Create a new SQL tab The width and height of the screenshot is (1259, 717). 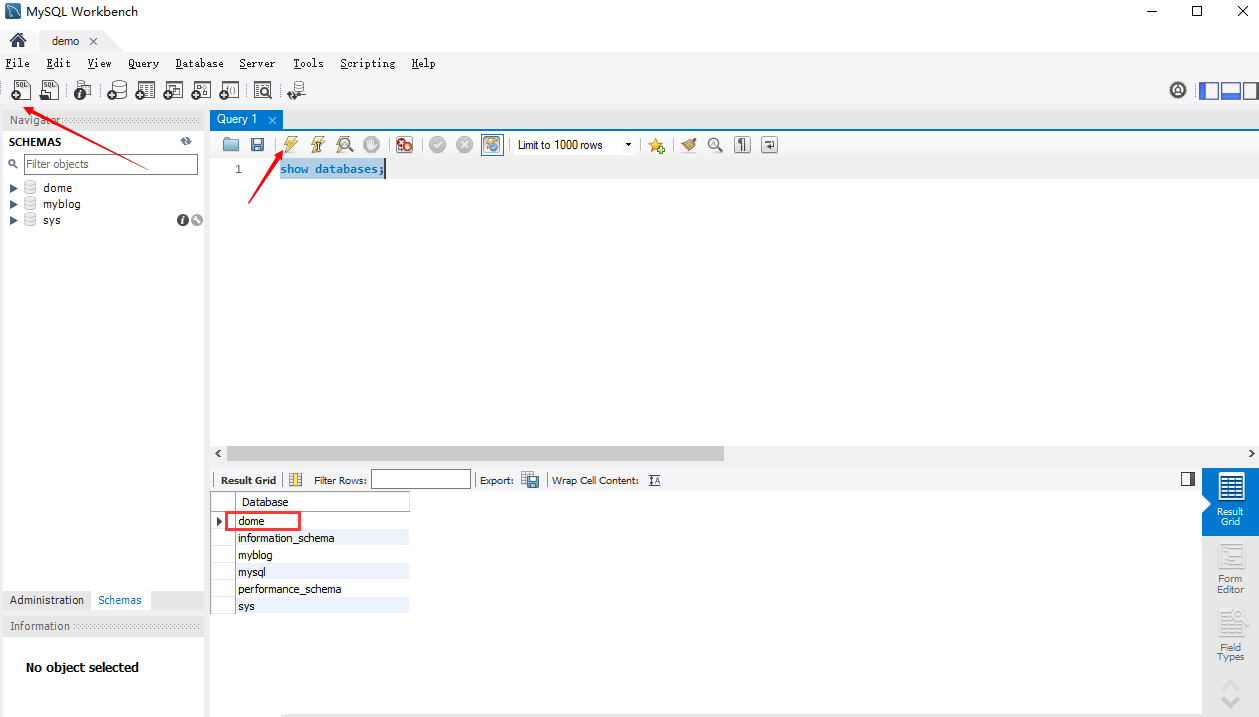[x=21, y=90]
